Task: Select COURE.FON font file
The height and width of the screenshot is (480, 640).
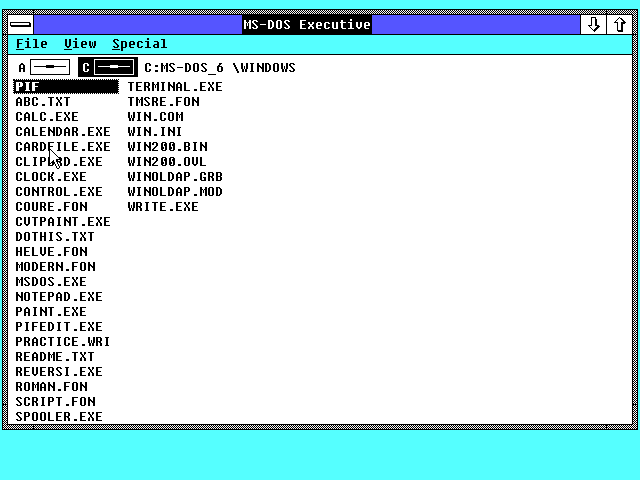Action: [51, 207]
